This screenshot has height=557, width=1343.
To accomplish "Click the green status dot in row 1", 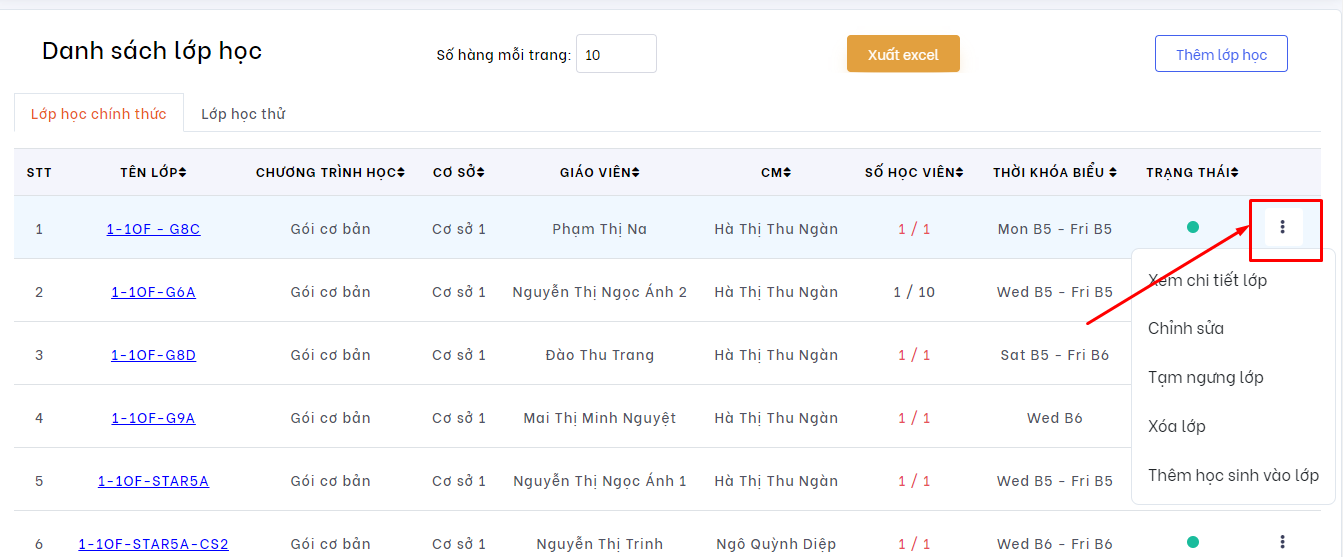I will (1193, 228).
